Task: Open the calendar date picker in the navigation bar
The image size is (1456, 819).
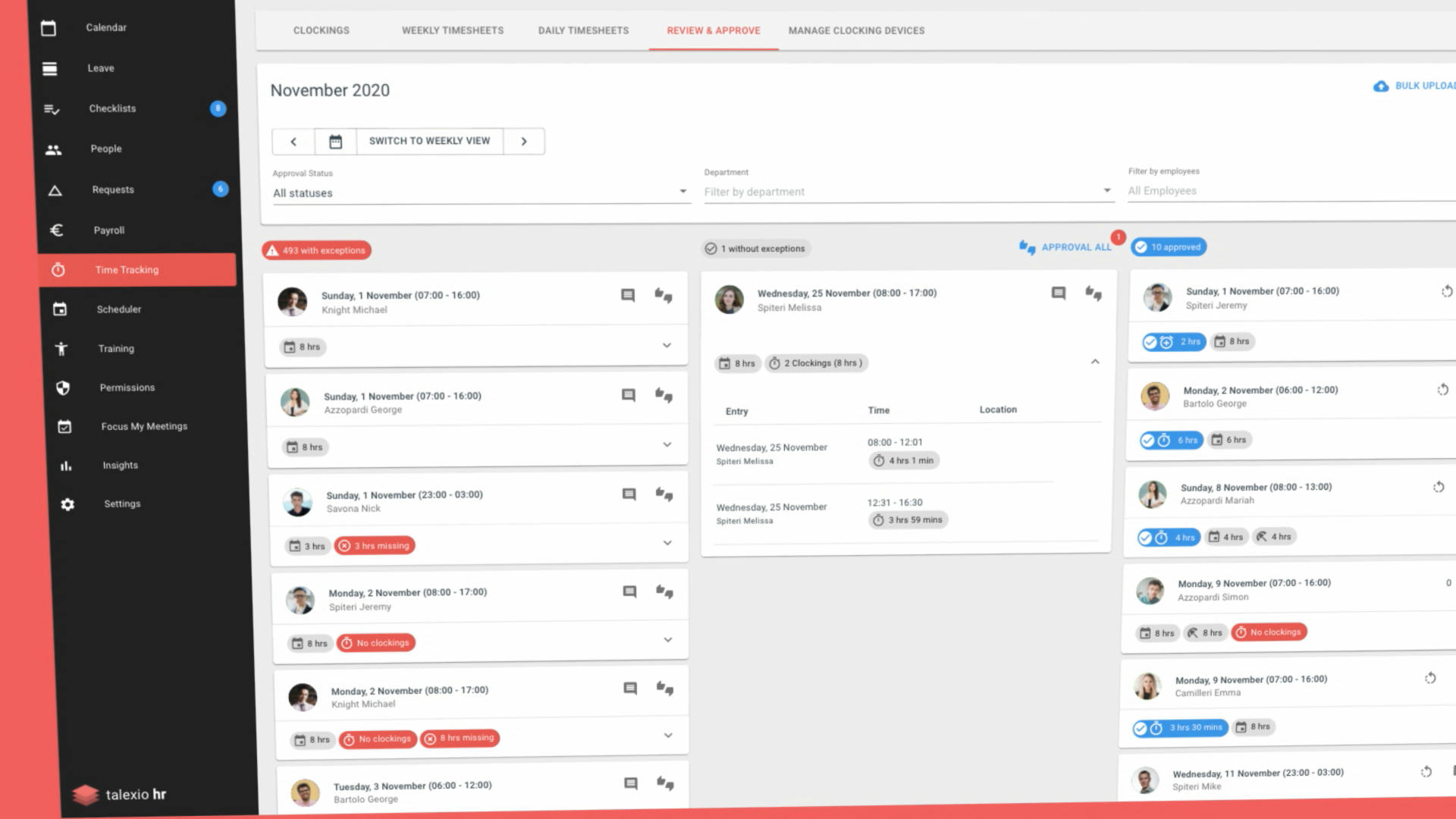Action: pos(334,141)
